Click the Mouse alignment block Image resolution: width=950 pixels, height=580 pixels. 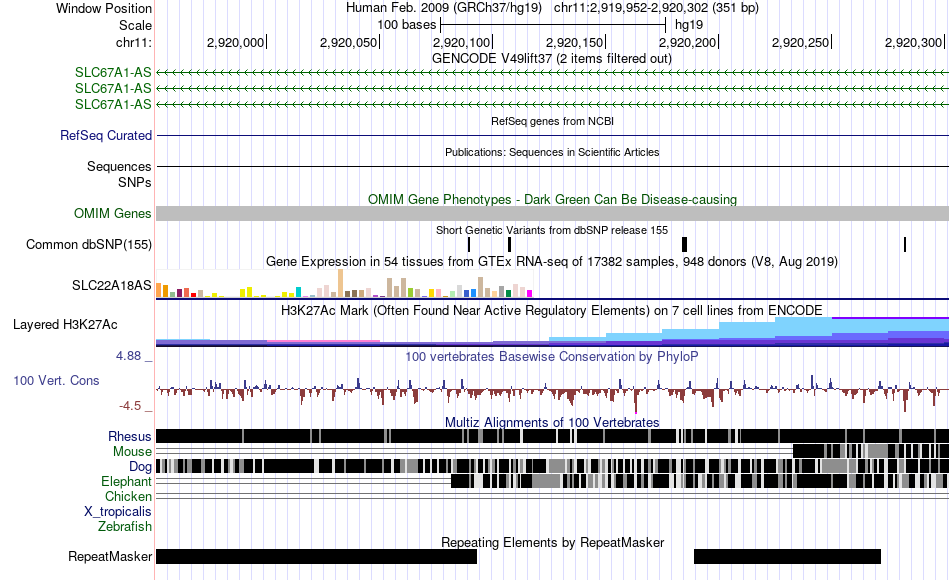coord(871,451)
